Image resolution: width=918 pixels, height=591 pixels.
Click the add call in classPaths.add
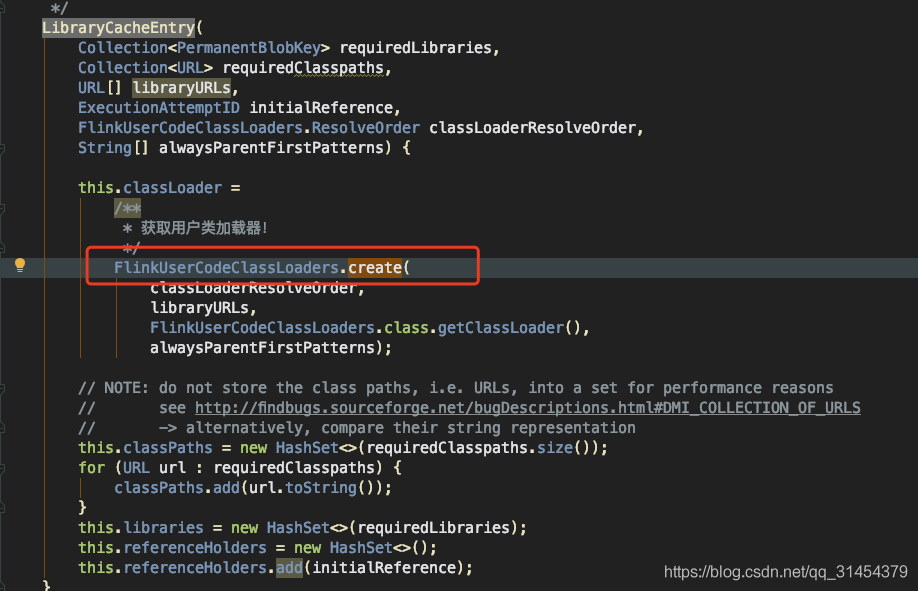tap(226, 488)
